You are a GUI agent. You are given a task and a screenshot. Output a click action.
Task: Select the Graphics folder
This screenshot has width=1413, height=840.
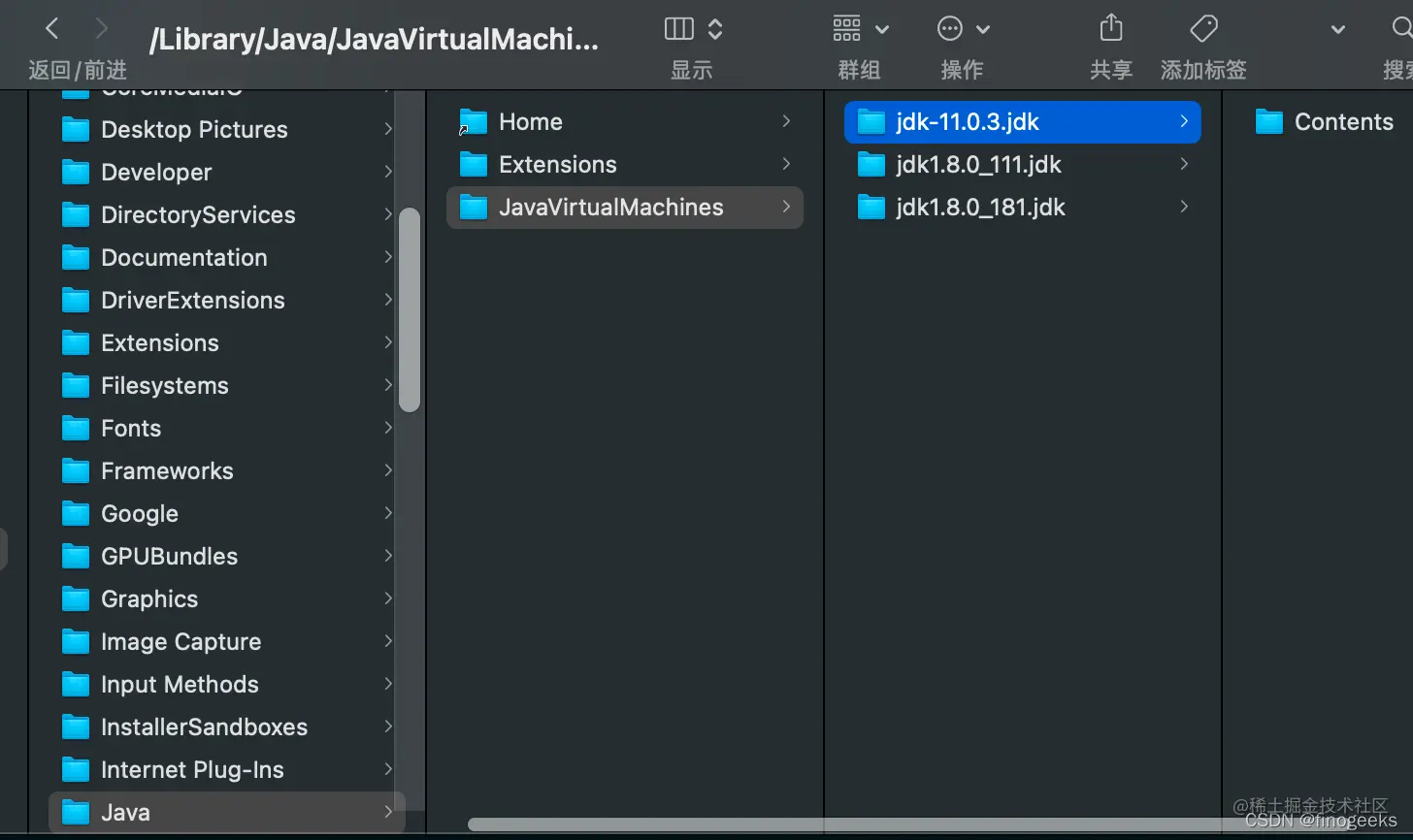(x=227, y=598)
